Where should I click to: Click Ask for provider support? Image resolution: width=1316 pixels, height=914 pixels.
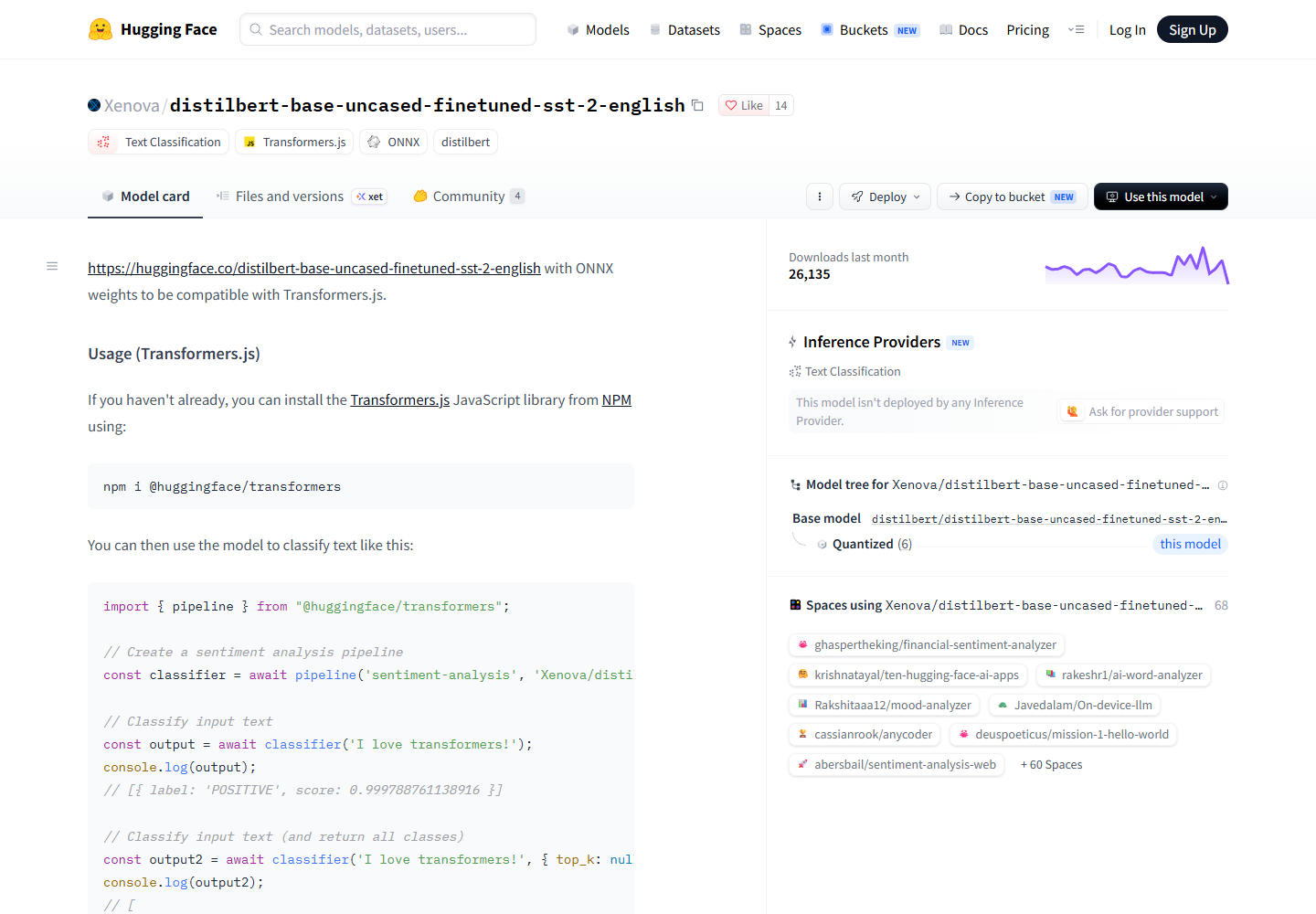(x=1141, y=411)
